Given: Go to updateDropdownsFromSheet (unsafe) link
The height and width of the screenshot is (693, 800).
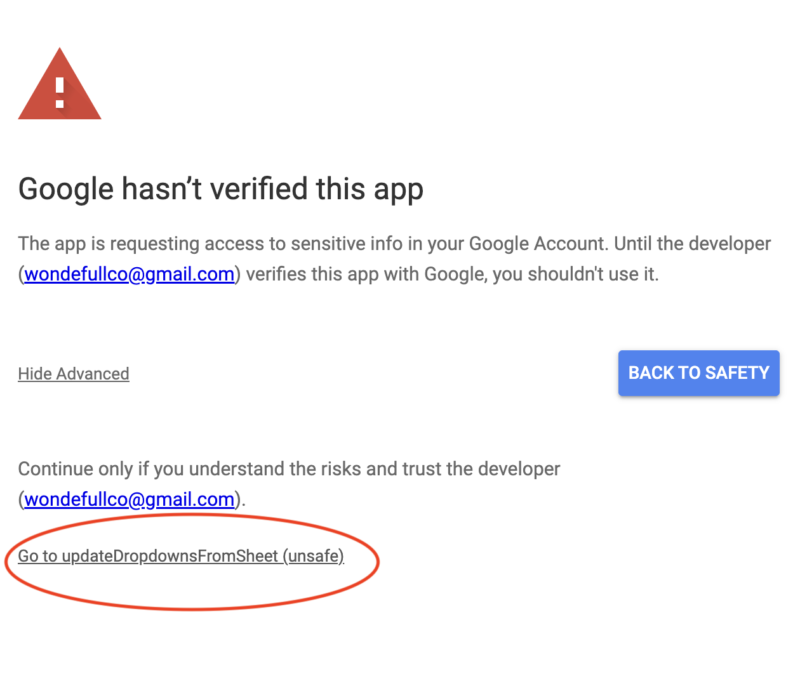Looking at the screenshot, I should point(181,556).
